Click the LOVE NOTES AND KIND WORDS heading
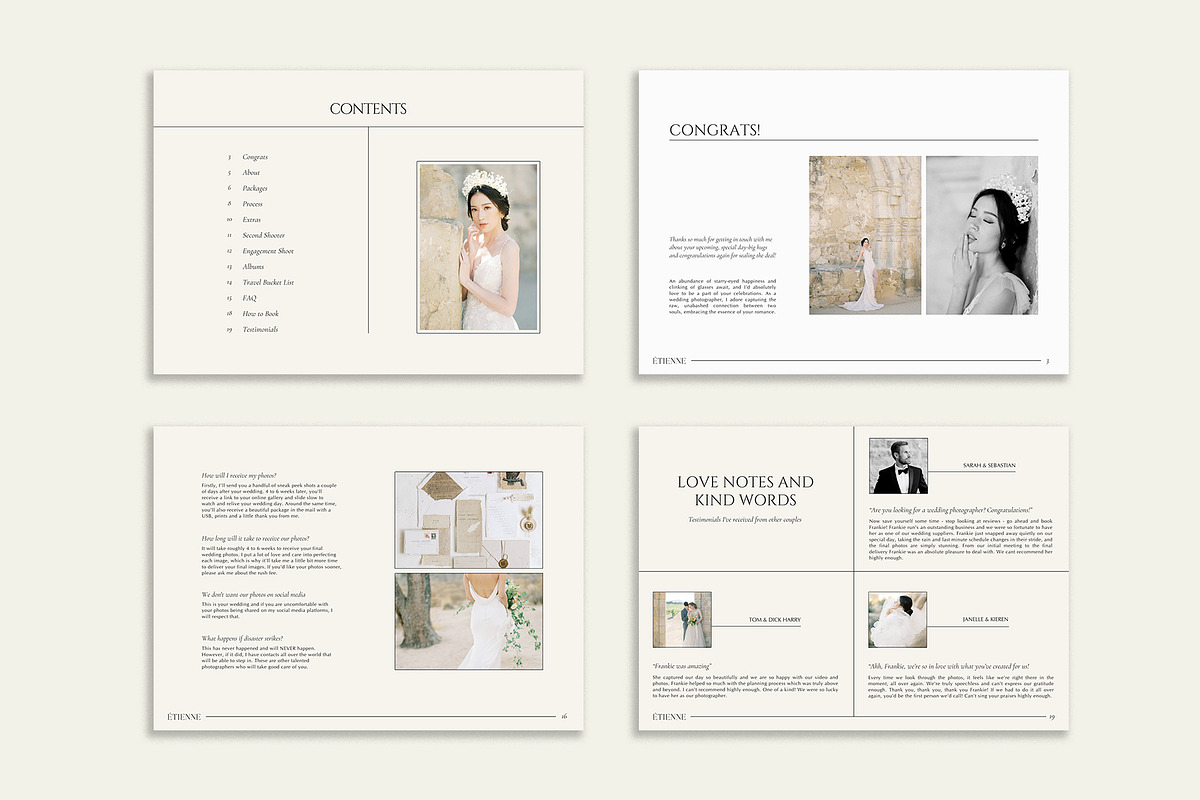 (745, 491)
